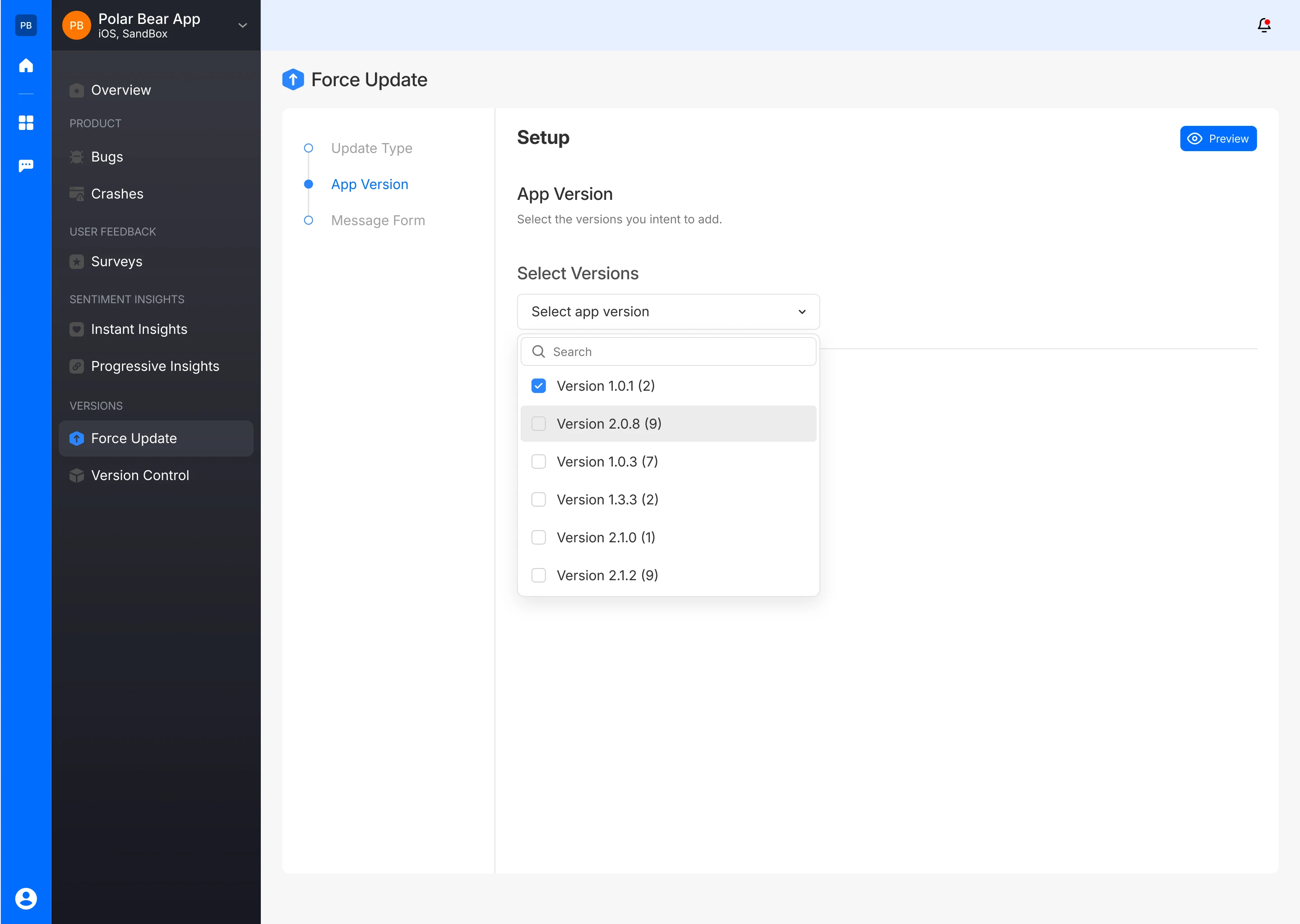Open Version Control in sidebar

[140, 475]
